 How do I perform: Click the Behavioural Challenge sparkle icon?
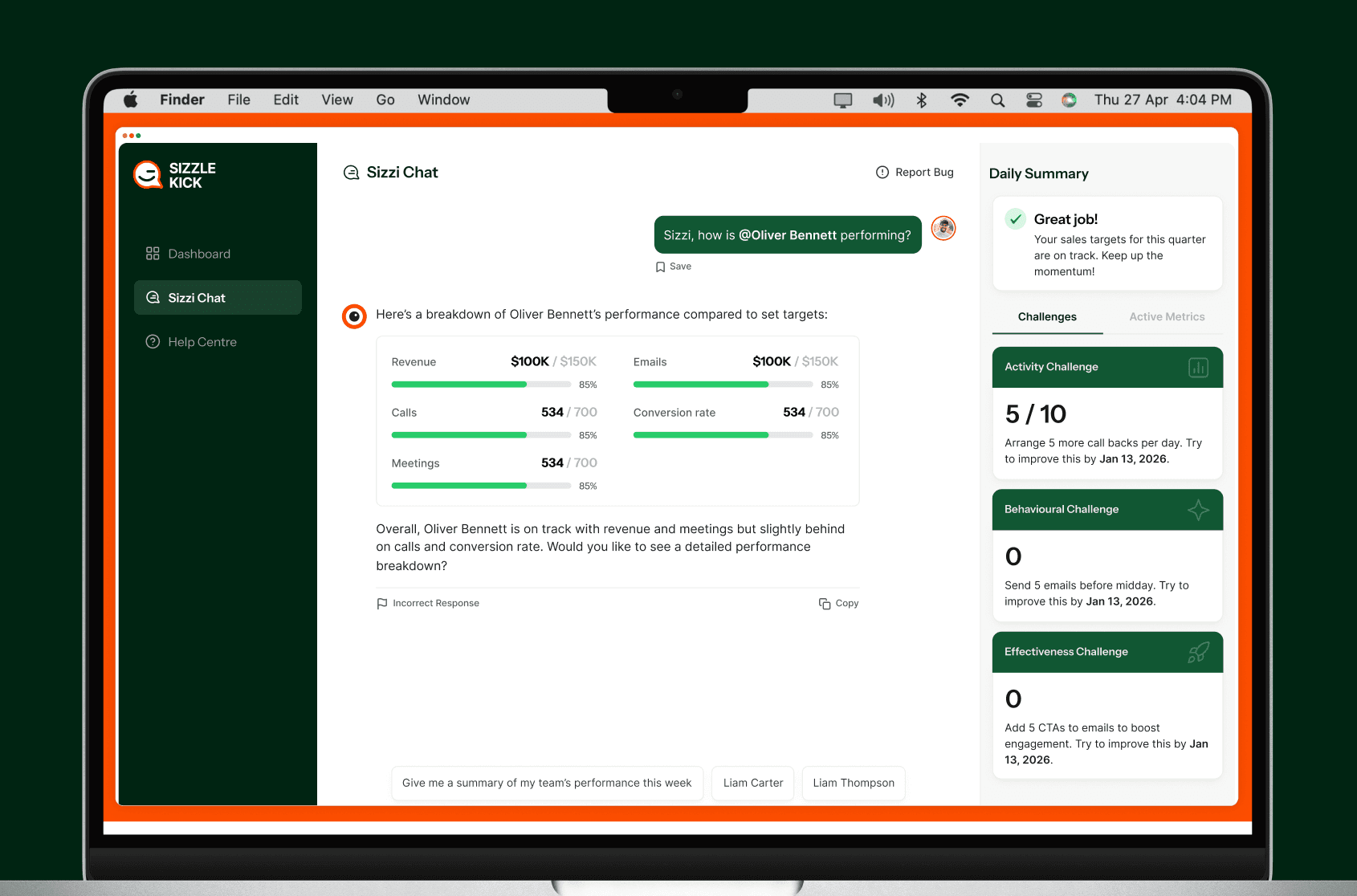tap(1198, 510)
